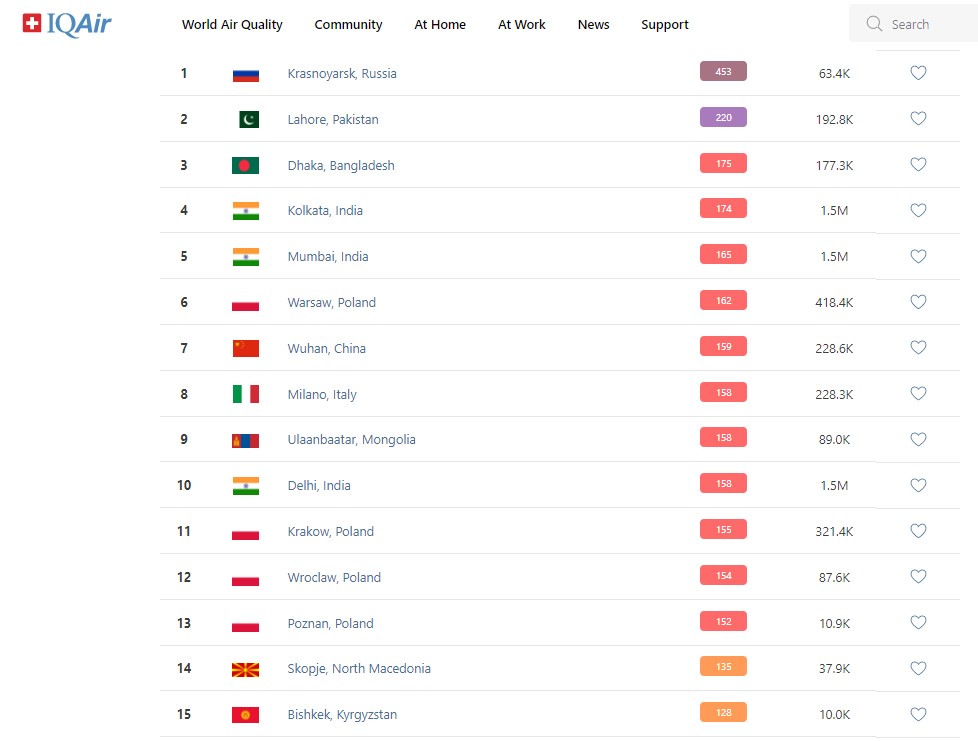Open the Milano, Italy link
This screenshot has height=741, width=978.
(321, 395)
